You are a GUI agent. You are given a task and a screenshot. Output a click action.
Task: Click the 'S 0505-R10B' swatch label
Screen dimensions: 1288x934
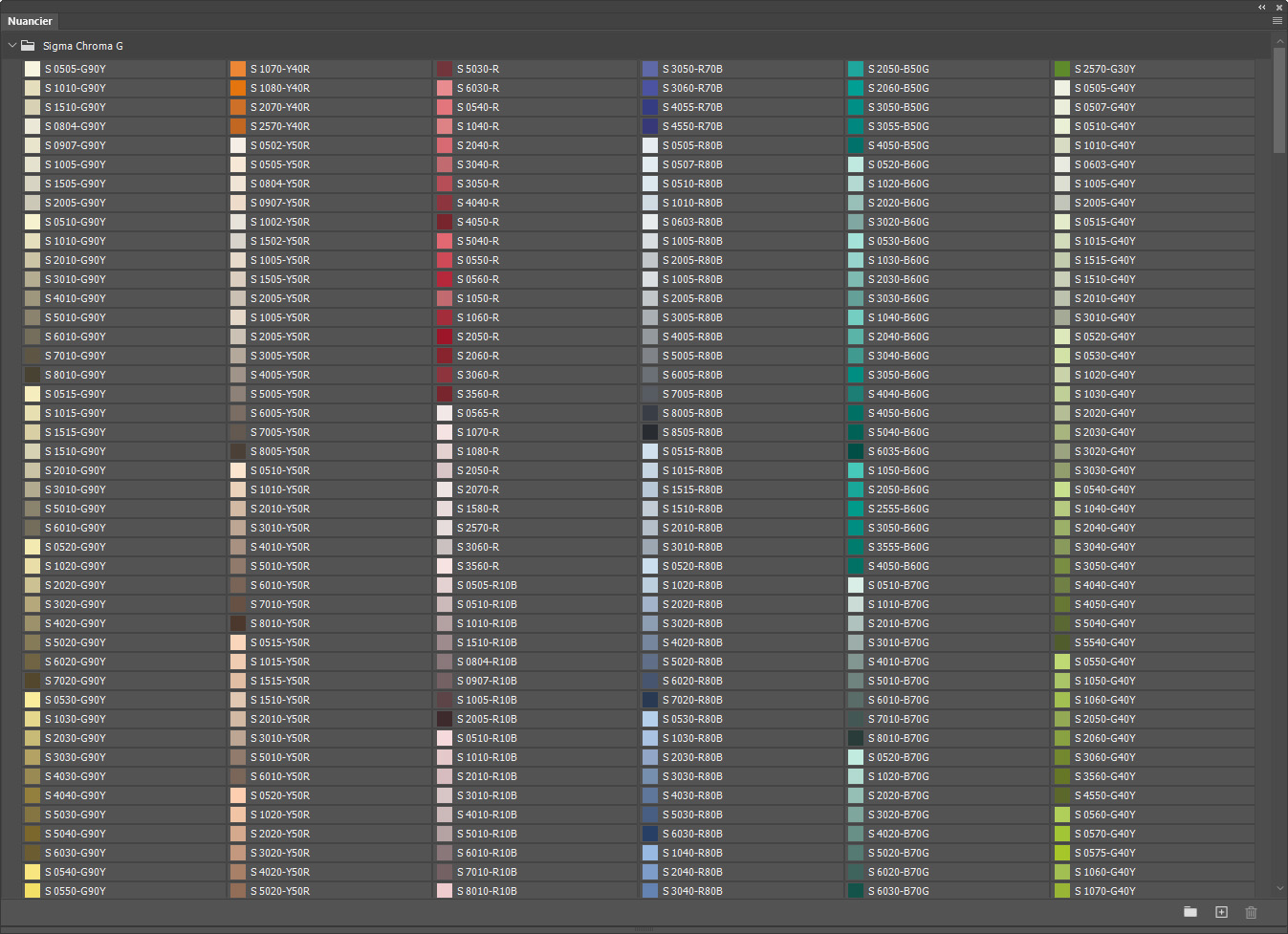(487, 585)
